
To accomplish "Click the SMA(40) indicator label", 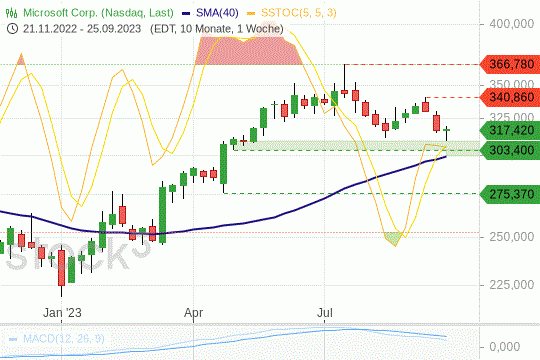I will point(217,13).
